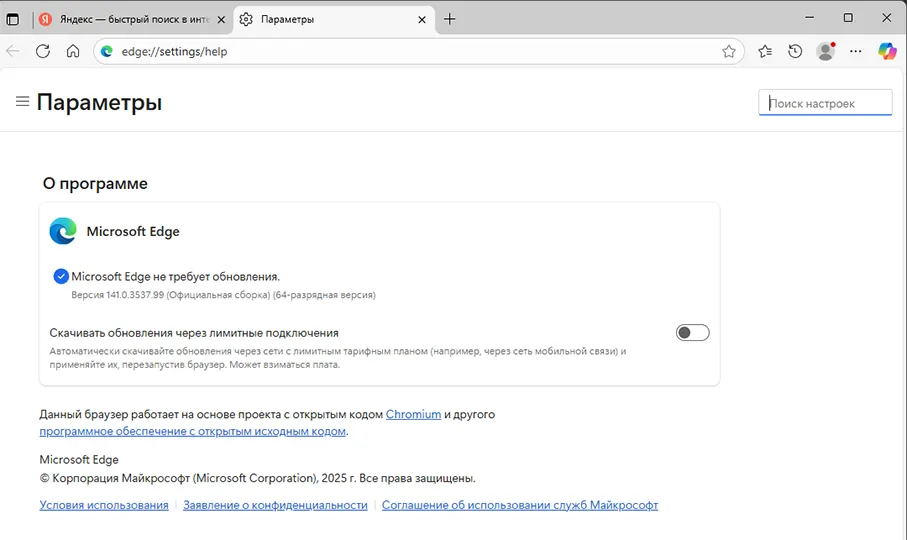Click the Поиск настроек search field
Viewport: 907px width, 540px height.
pyautogui.click(x=825, y=103)
